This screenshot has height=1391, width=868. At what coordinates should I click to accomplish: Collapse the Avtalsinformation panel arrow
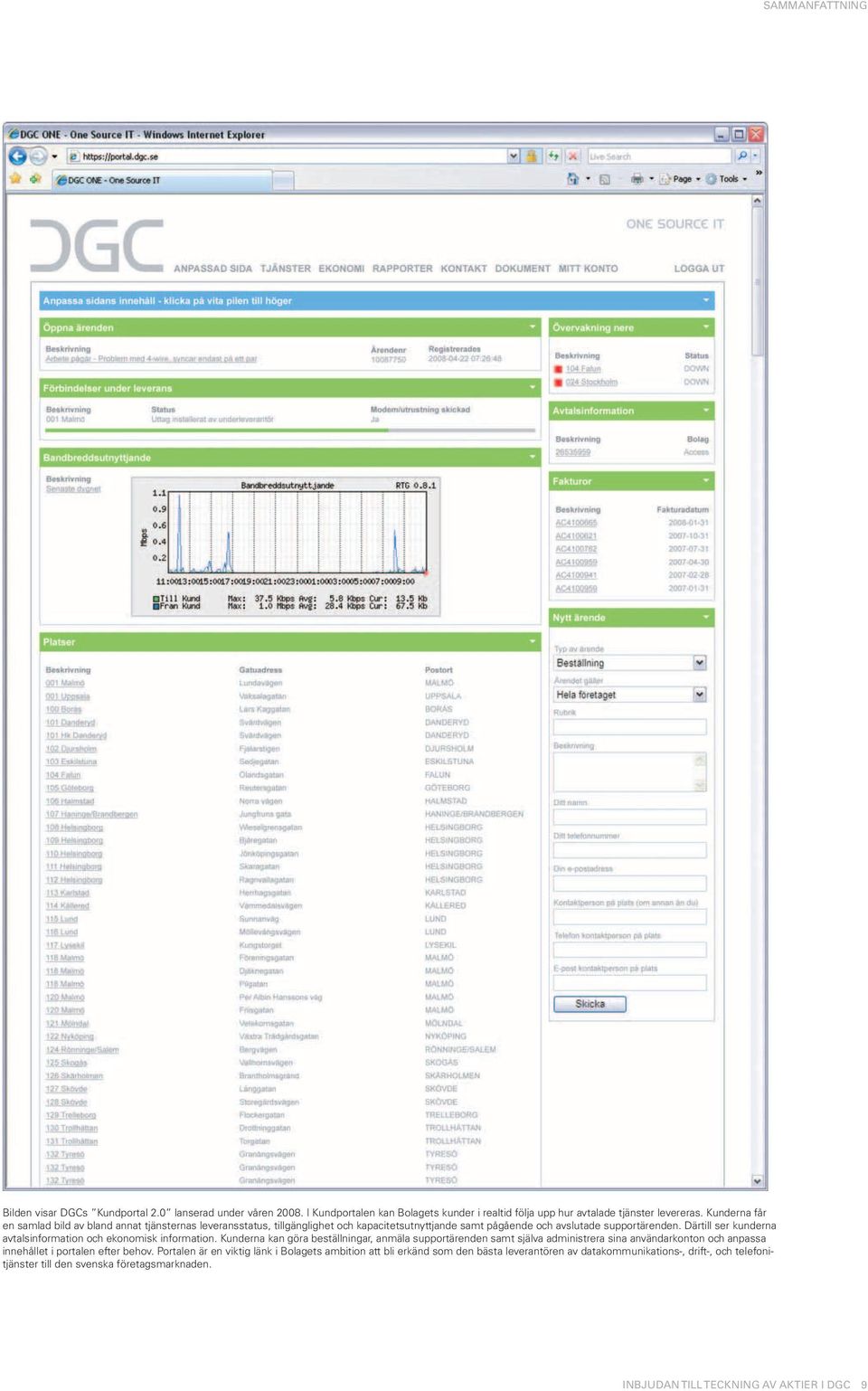(x=706, y=411)
